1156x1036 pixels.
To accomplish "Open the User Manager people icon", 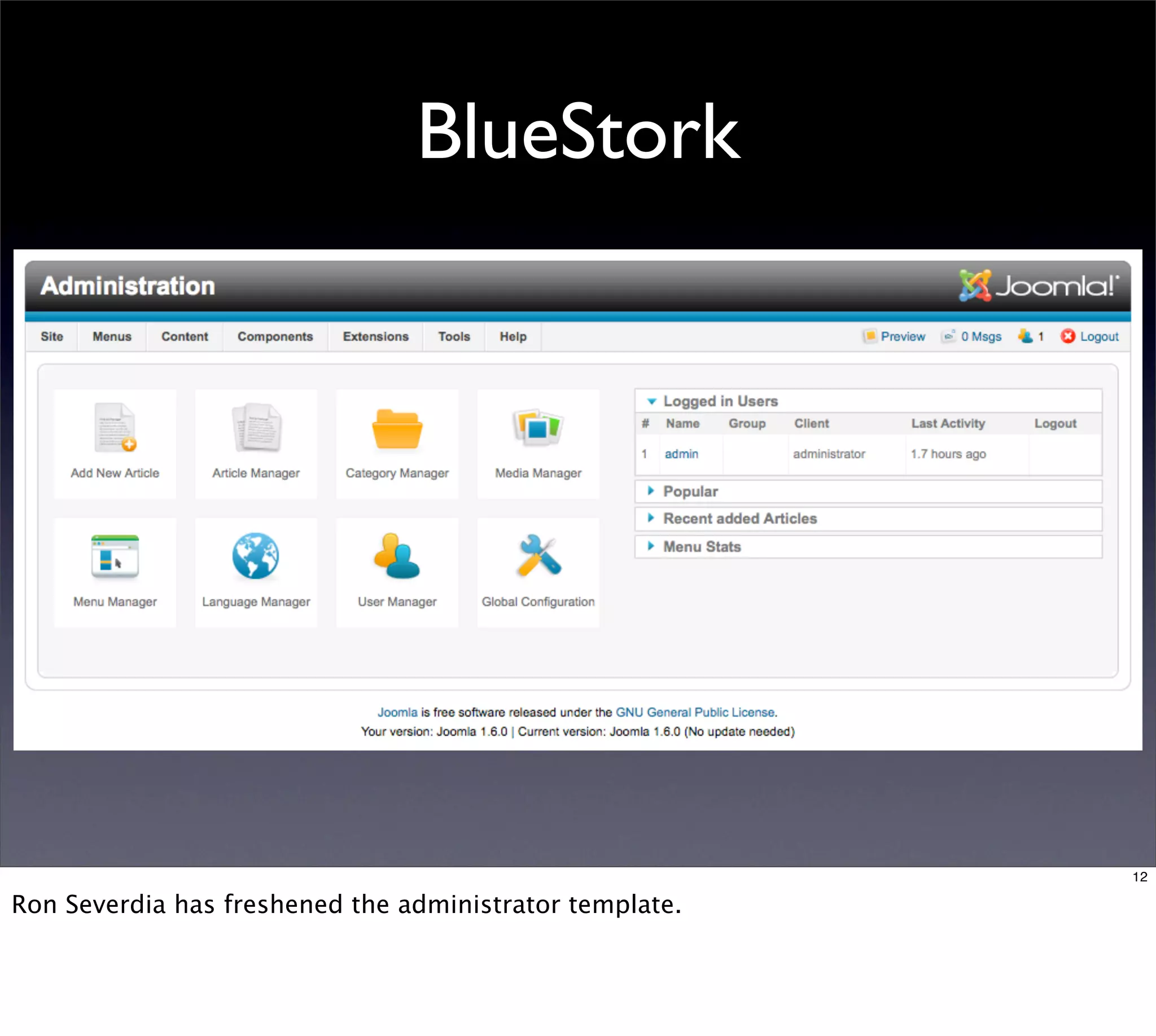I will point(397,556).
